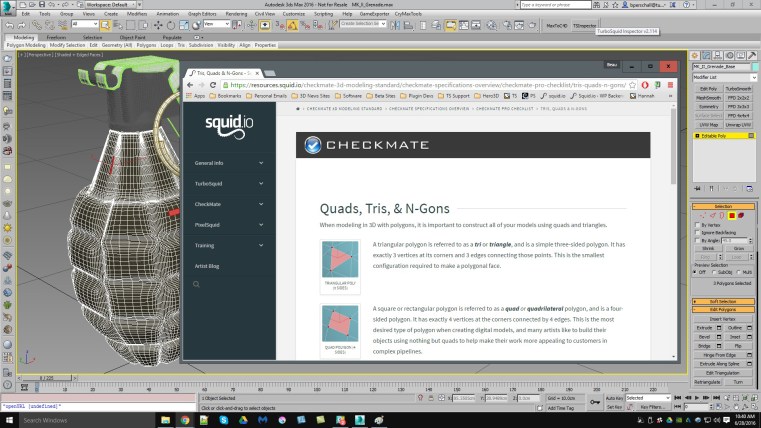Click the Extrude button in Edit Polygons
This screenshot has height=428, width=761.
704,328
